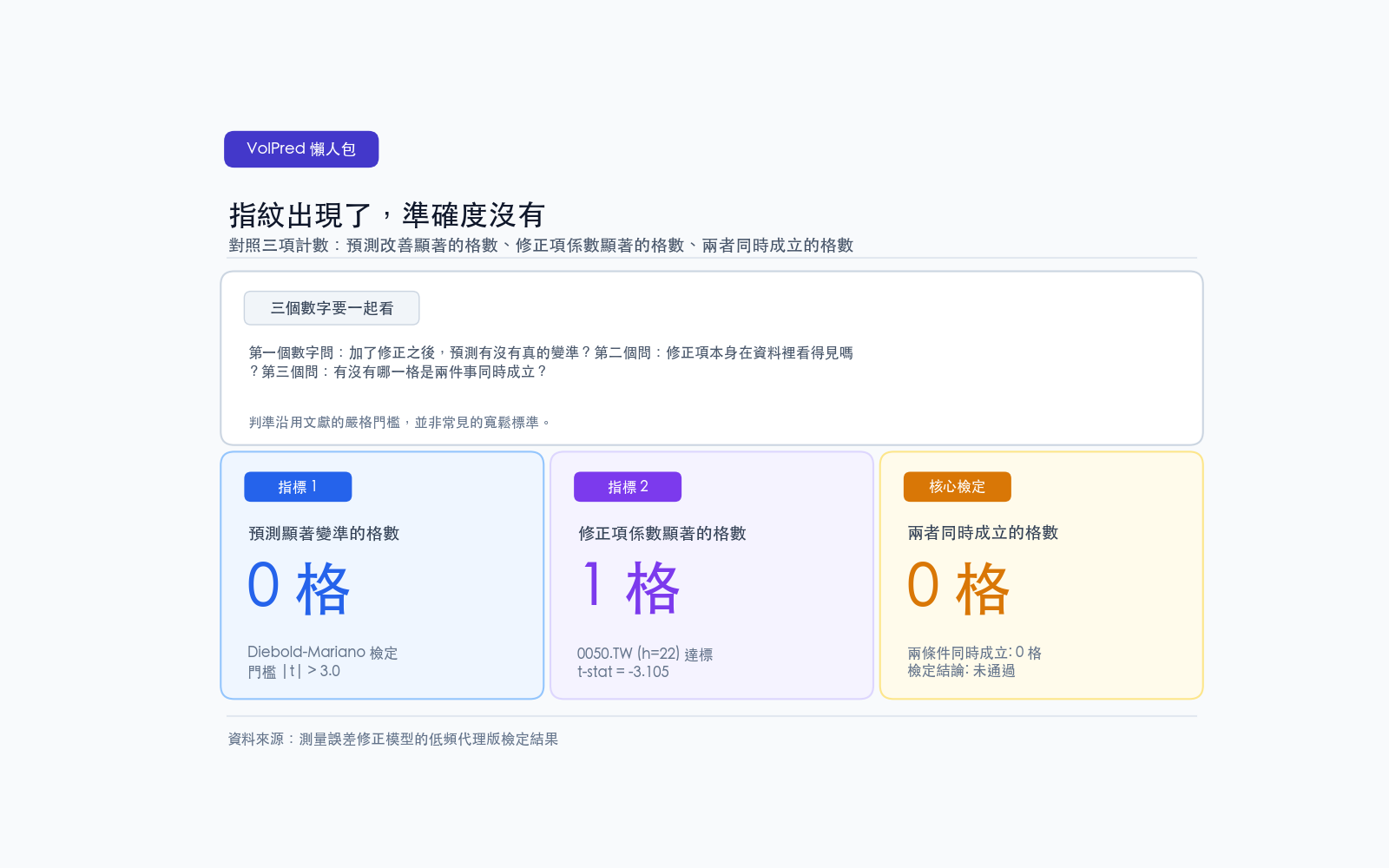Click the 資料來源 footer line
The width and height of the screenshot is (1389, 868).
pyautogui.click(x=393, y=739)
